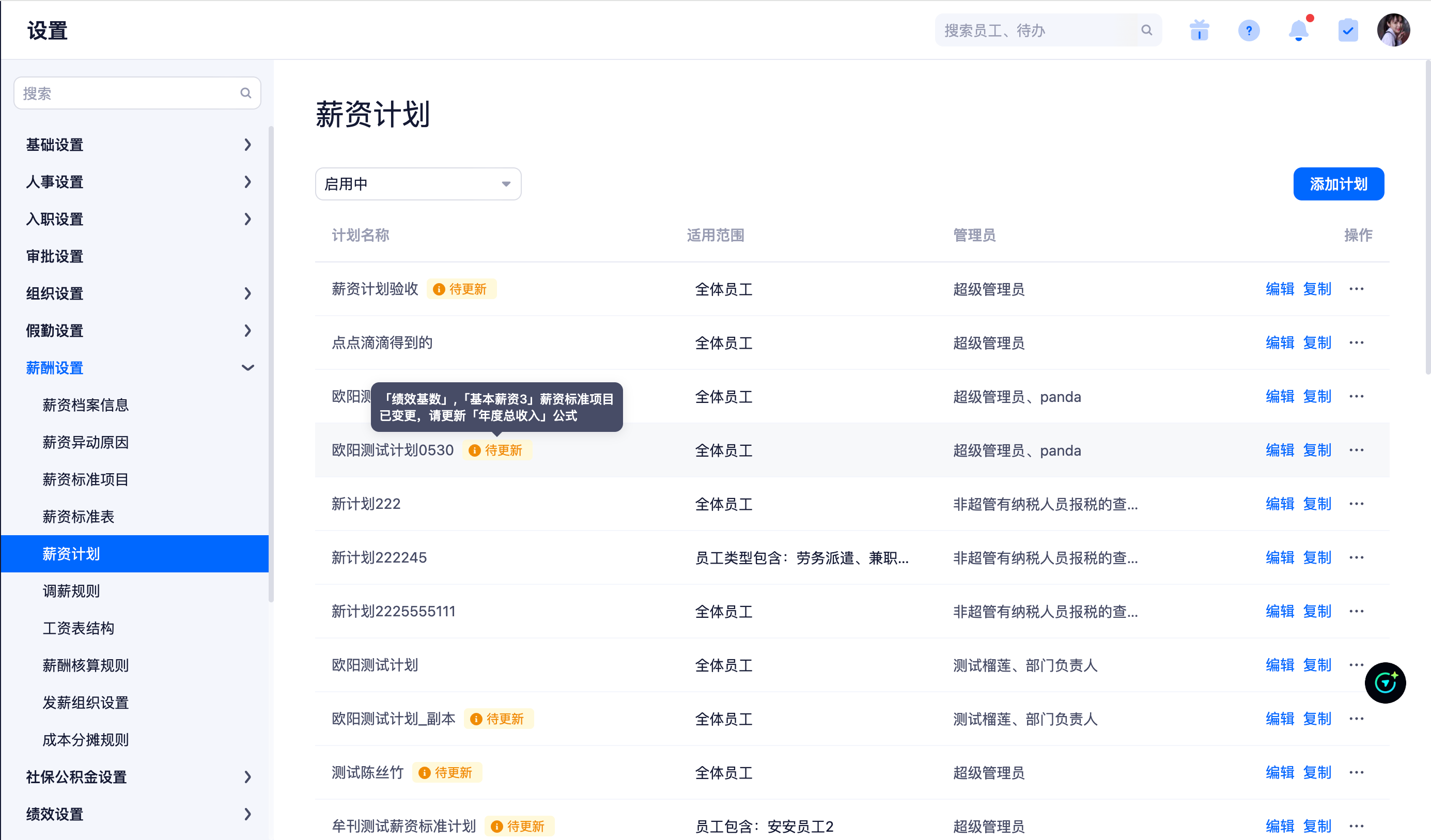The width and height of the screenshot is (1431, 840).
Task: Click the 新计划2225555111 plan name
Action: coord(393,611)
